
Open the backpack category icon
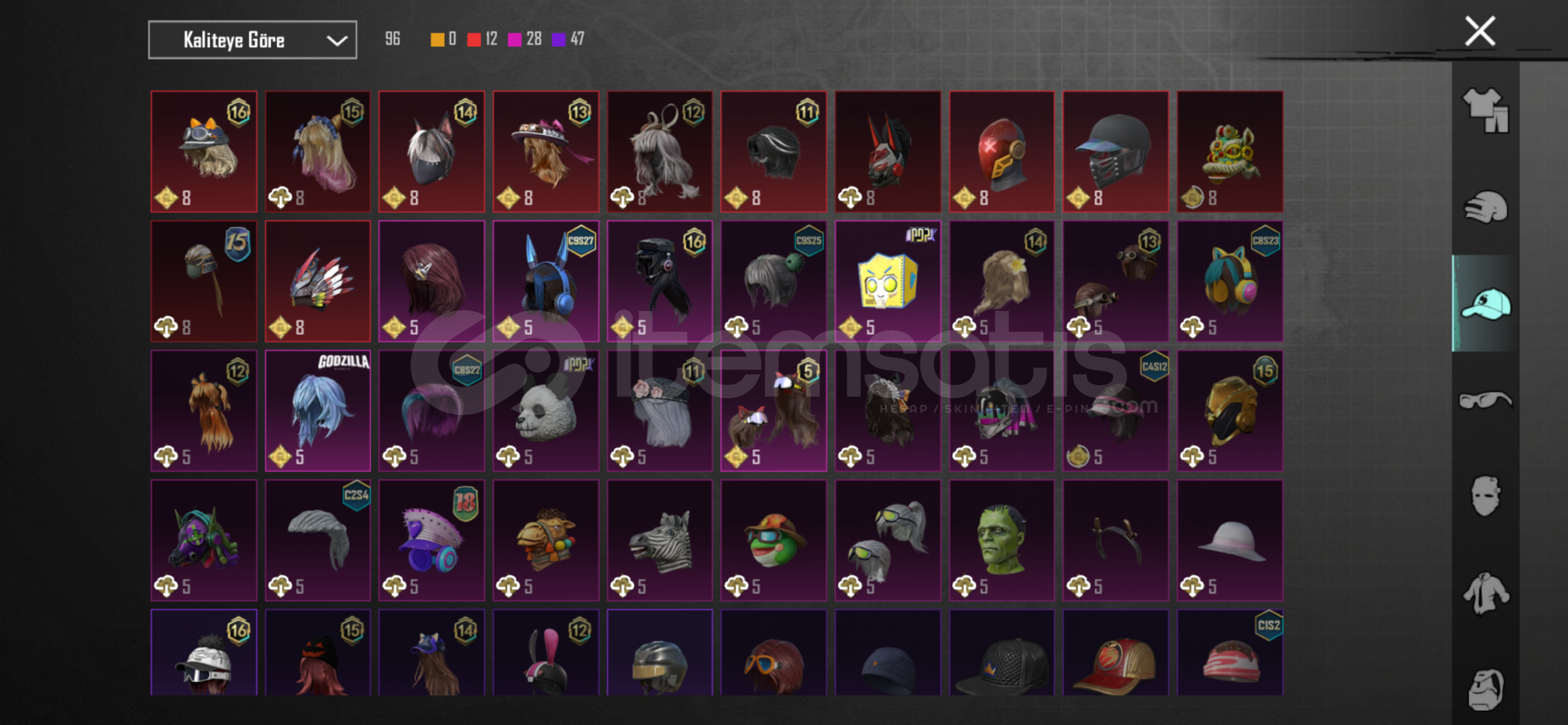(1485, 689)
